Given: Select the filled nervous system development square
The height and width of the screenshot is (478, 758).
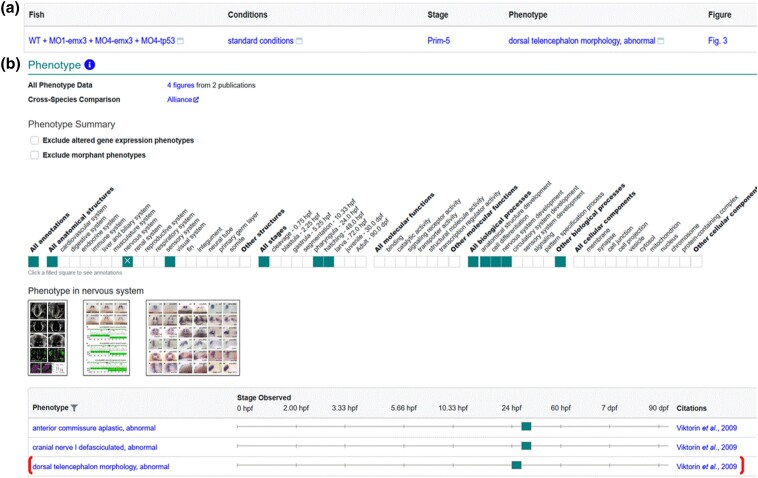Looking at the screenshot, I should pyautogui.click(x=506, y=261).
